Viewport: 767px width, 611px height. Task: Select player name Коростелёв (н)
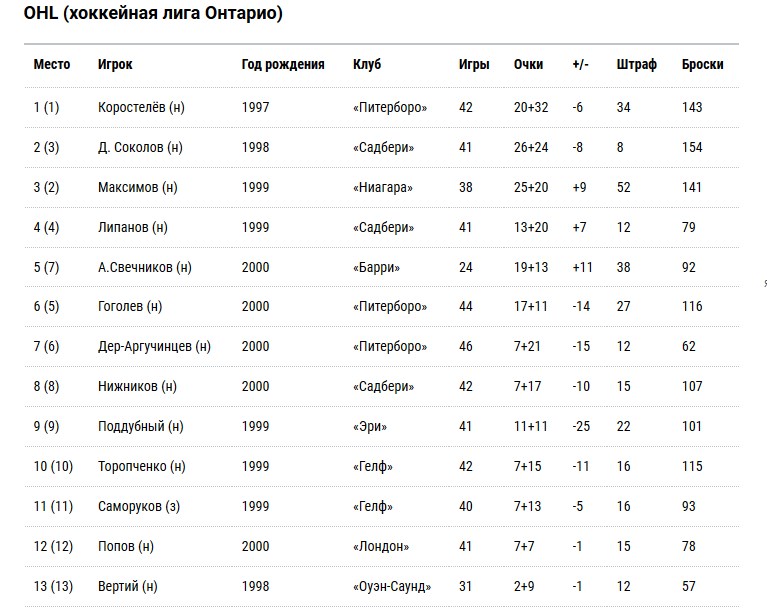coord(141,107)
